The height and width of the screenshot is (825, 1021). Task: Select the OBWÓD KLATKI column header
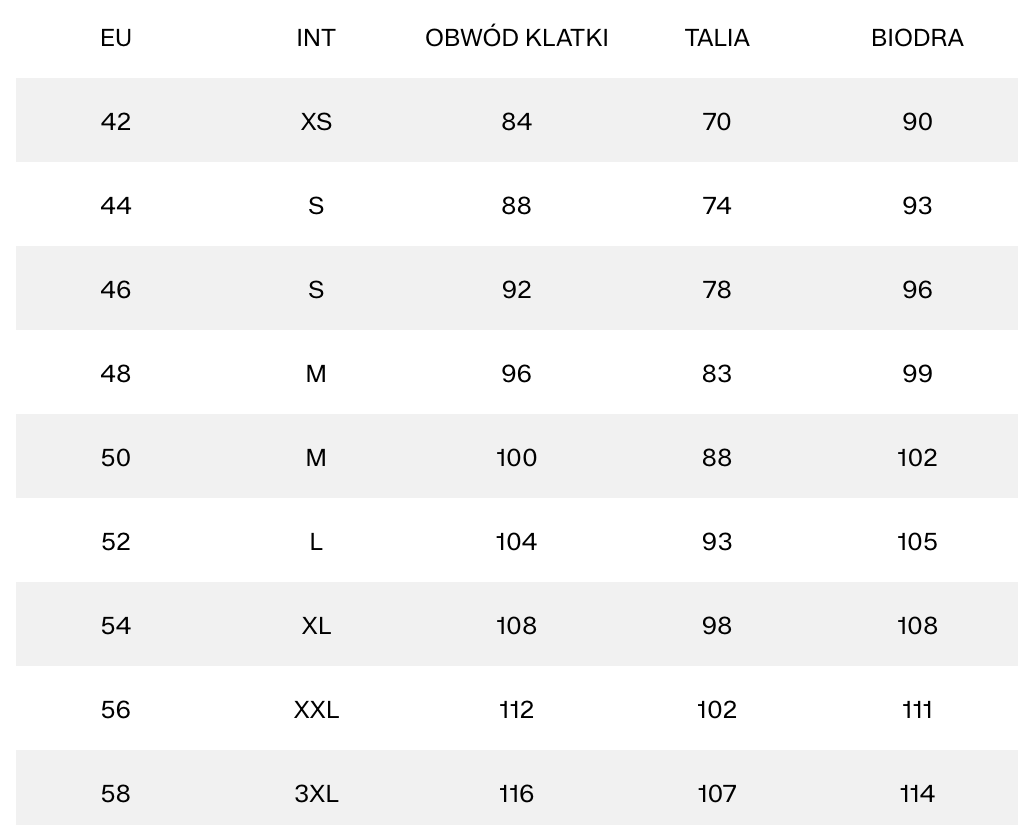pyautogui.click(x=516, y=38)
